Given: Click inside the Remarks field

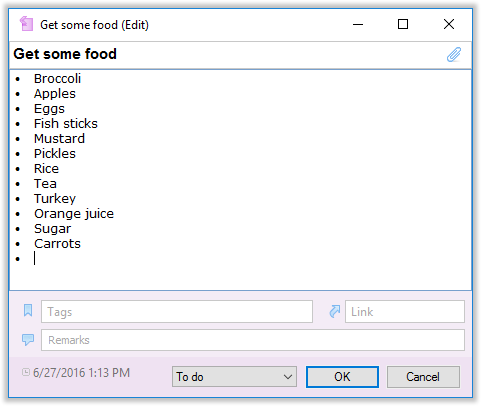Looking at the screenshot, I should pos(253,340).
